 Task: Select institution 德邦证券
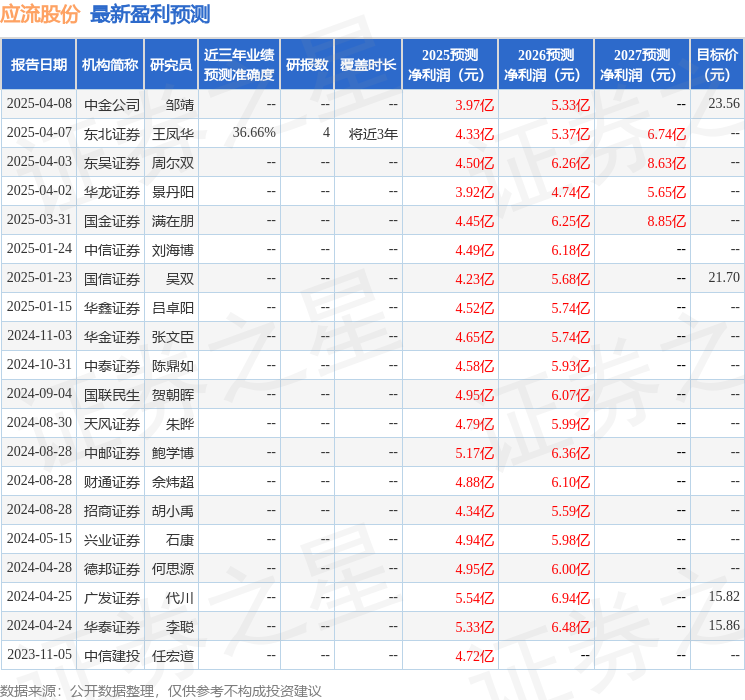[x=112, y=568]
